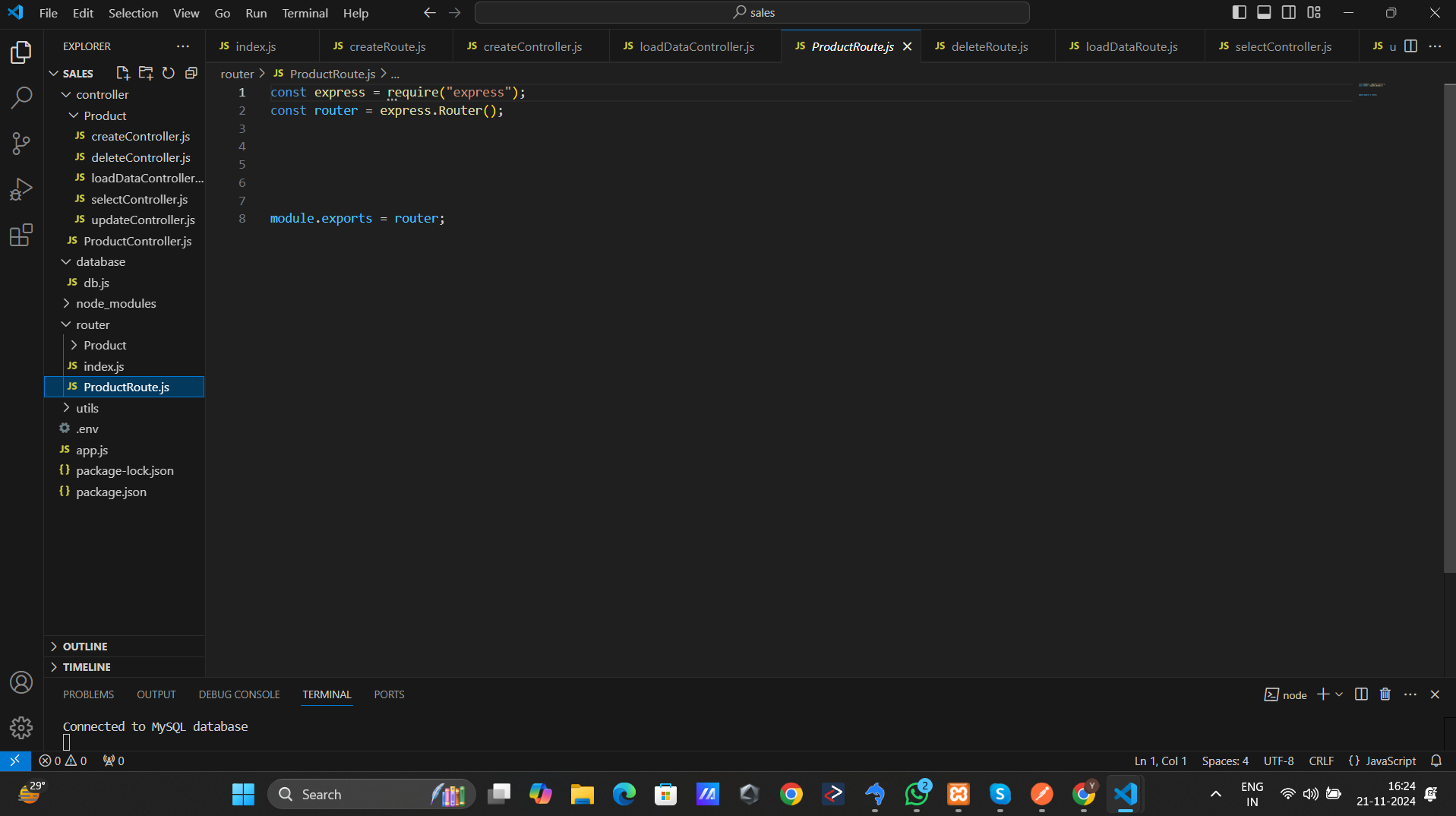Click the sales command center search box
This screenshot has height=816, width=1456.
coord(752,12)
